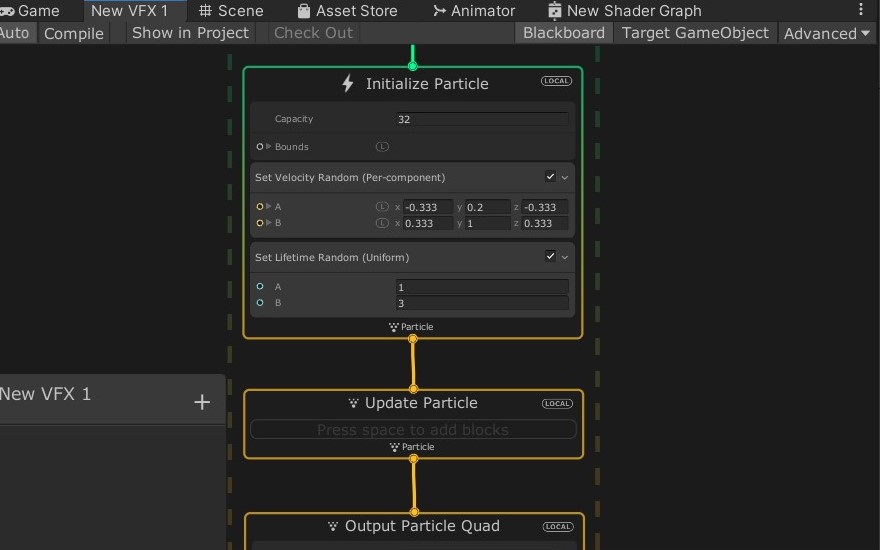Click Output Particle Quad input flow port
Viewport: 880px width, 550px height.
414,512
